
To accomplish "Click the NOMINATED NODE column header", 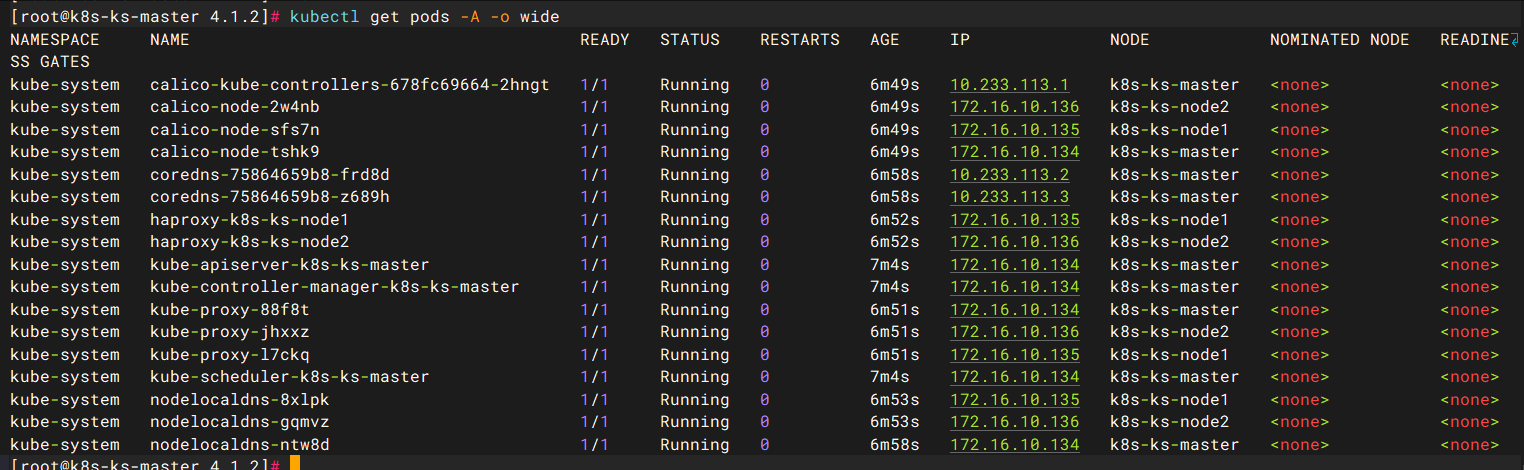I will 1340,40.
